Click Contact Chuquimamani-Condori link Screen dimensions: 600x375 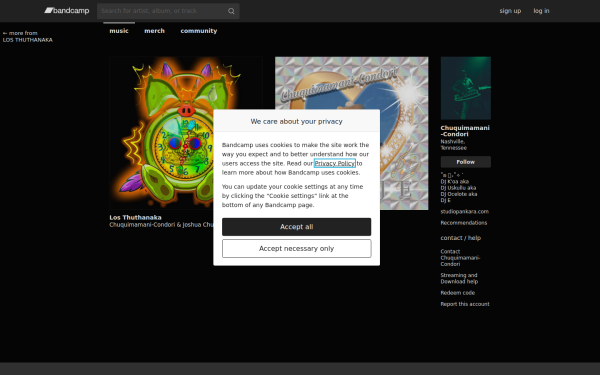(460, 258)
